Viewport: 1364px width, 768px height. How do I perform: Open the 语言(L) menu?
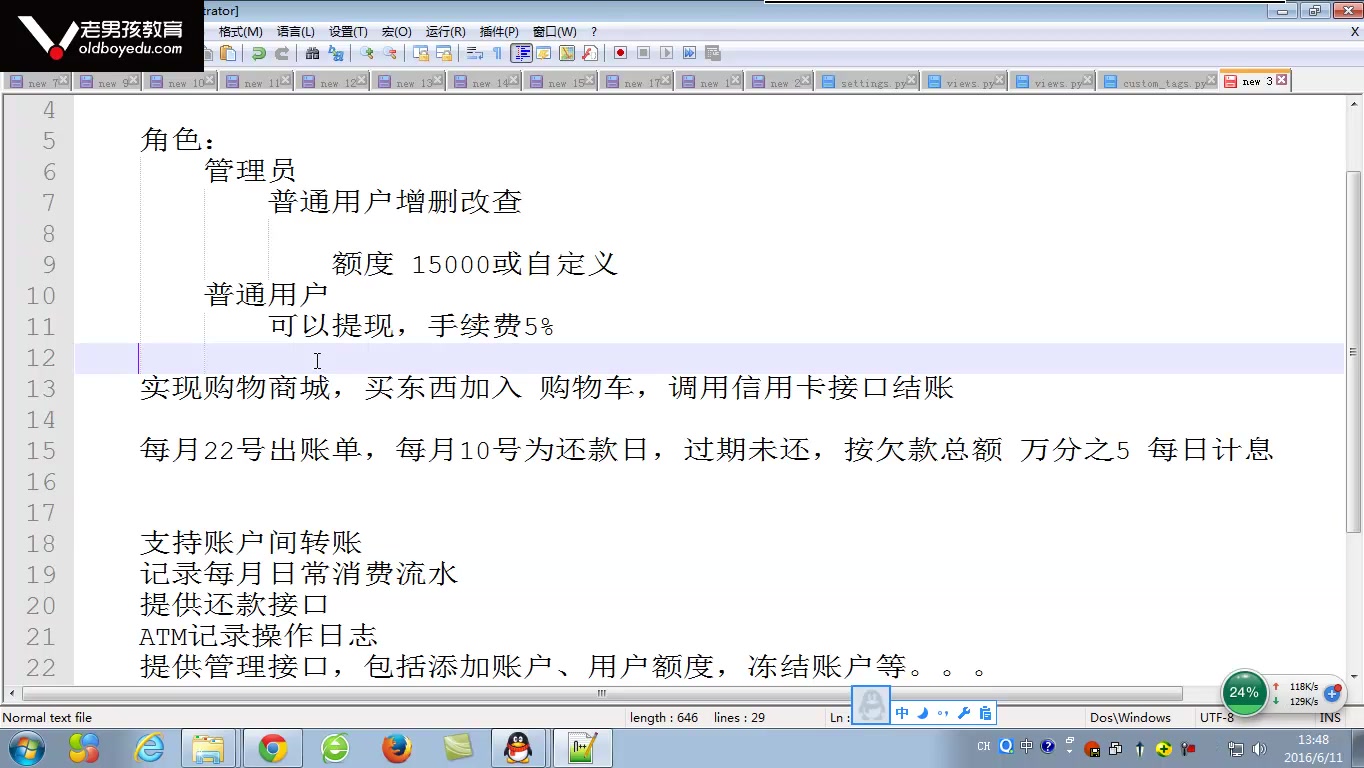click(294, 31)
